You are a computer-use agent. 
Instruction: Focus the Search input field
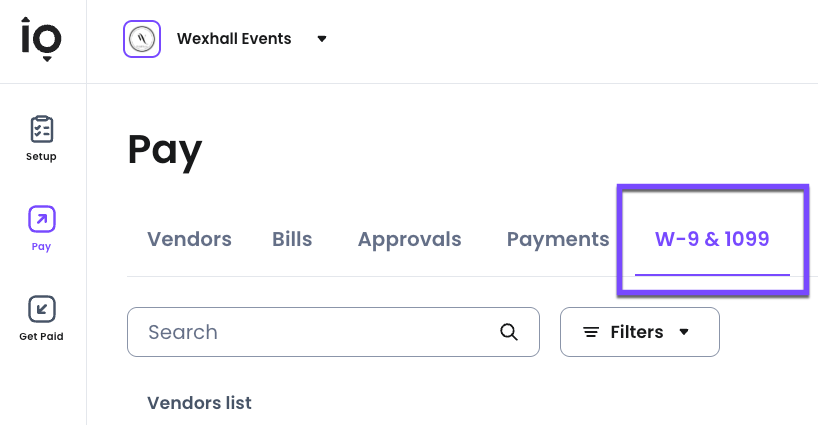[x=320, y=332]
